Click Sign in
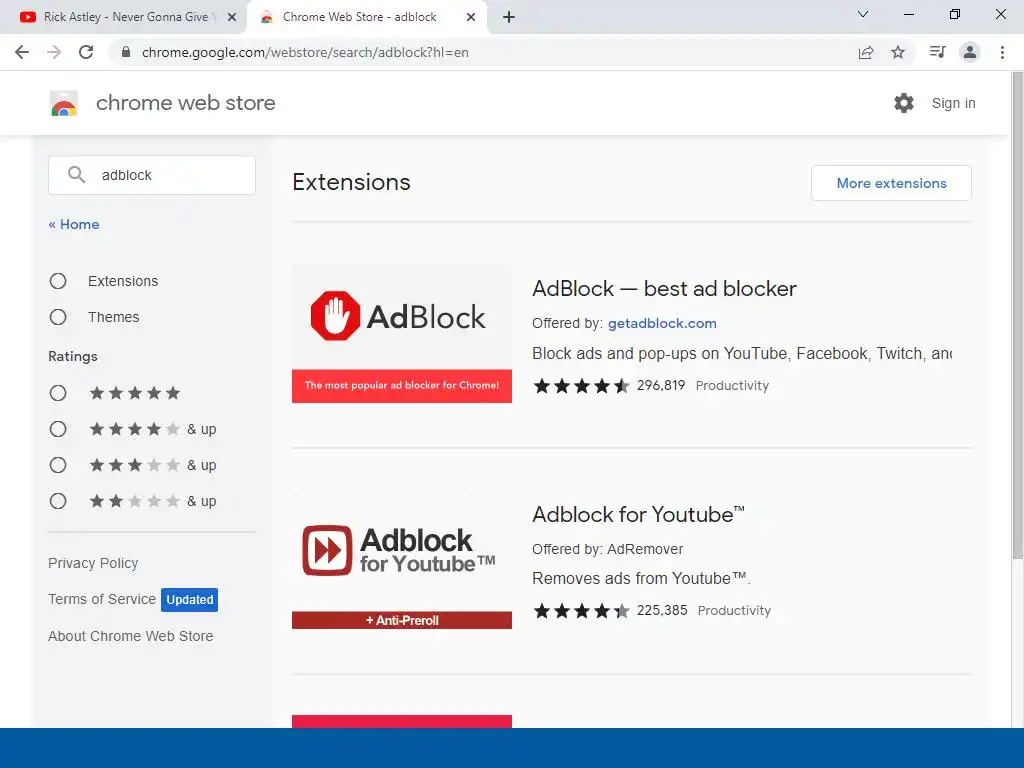Screen dimensions: 1024x768 [953, 103]
